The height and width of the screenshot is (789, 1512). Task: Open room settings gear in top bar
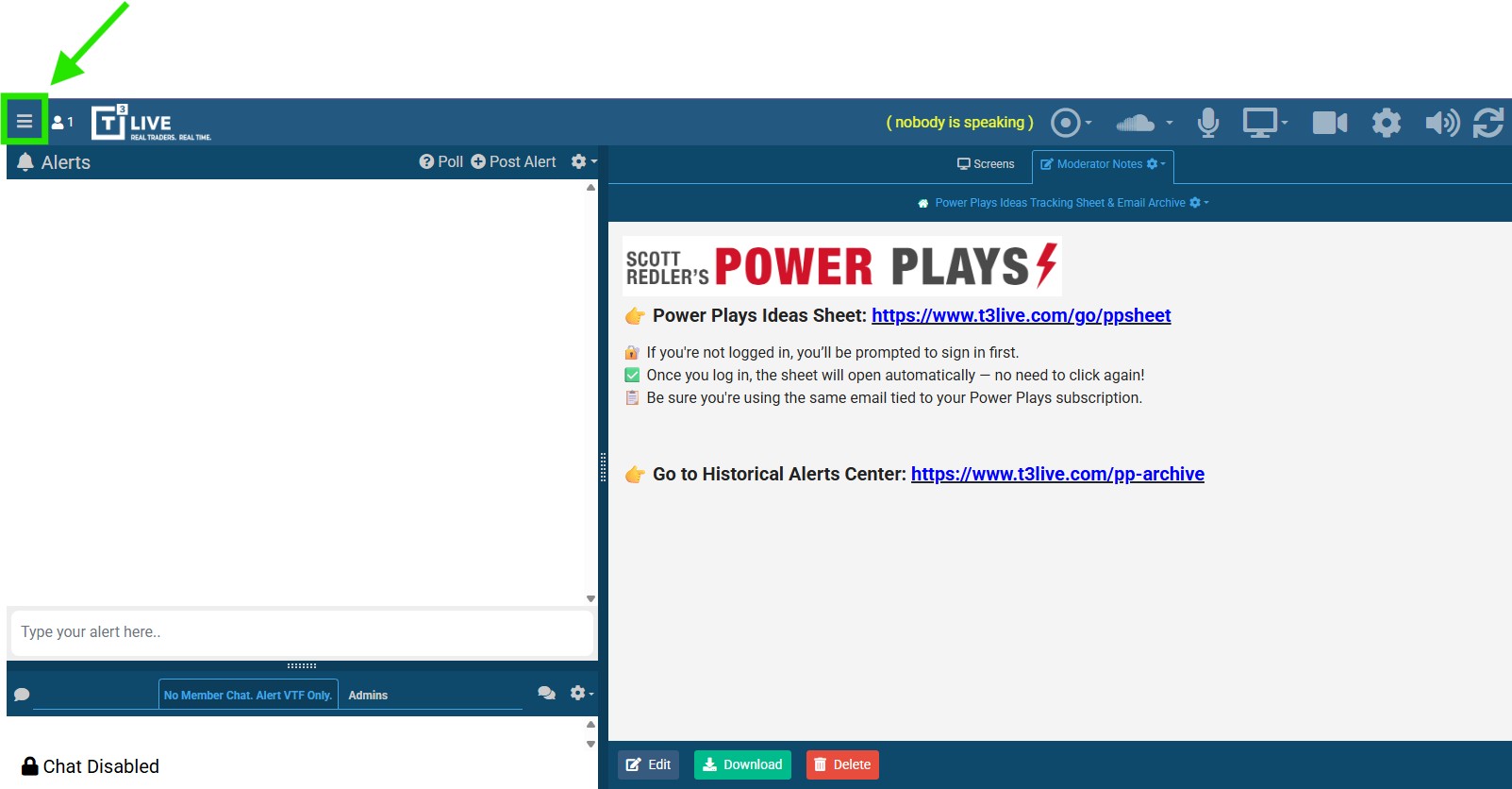(x=1387, y=123)
